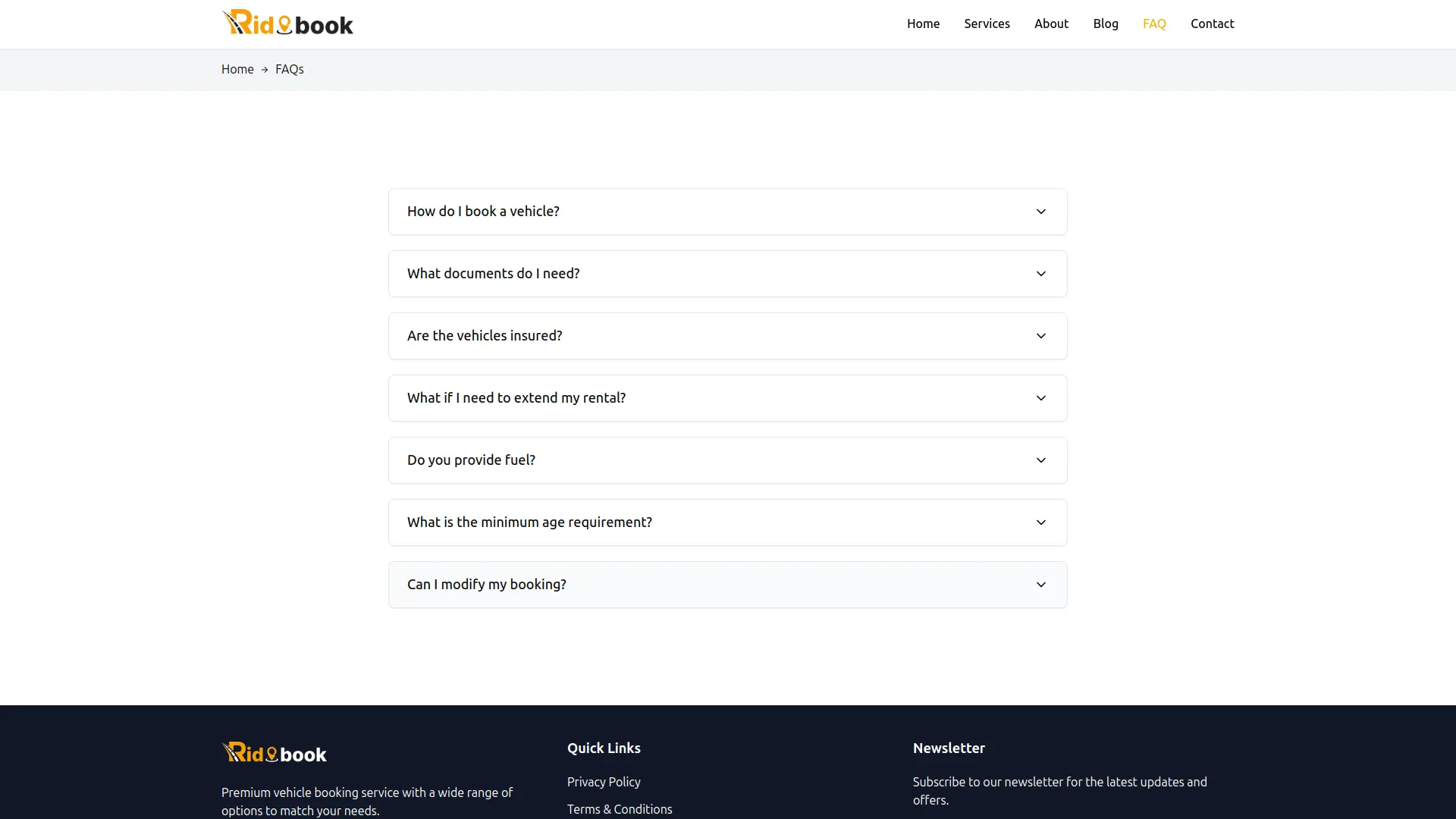Open the Home menu item in the navbar
Screen dimensions: 1456x819
point(923,24)
